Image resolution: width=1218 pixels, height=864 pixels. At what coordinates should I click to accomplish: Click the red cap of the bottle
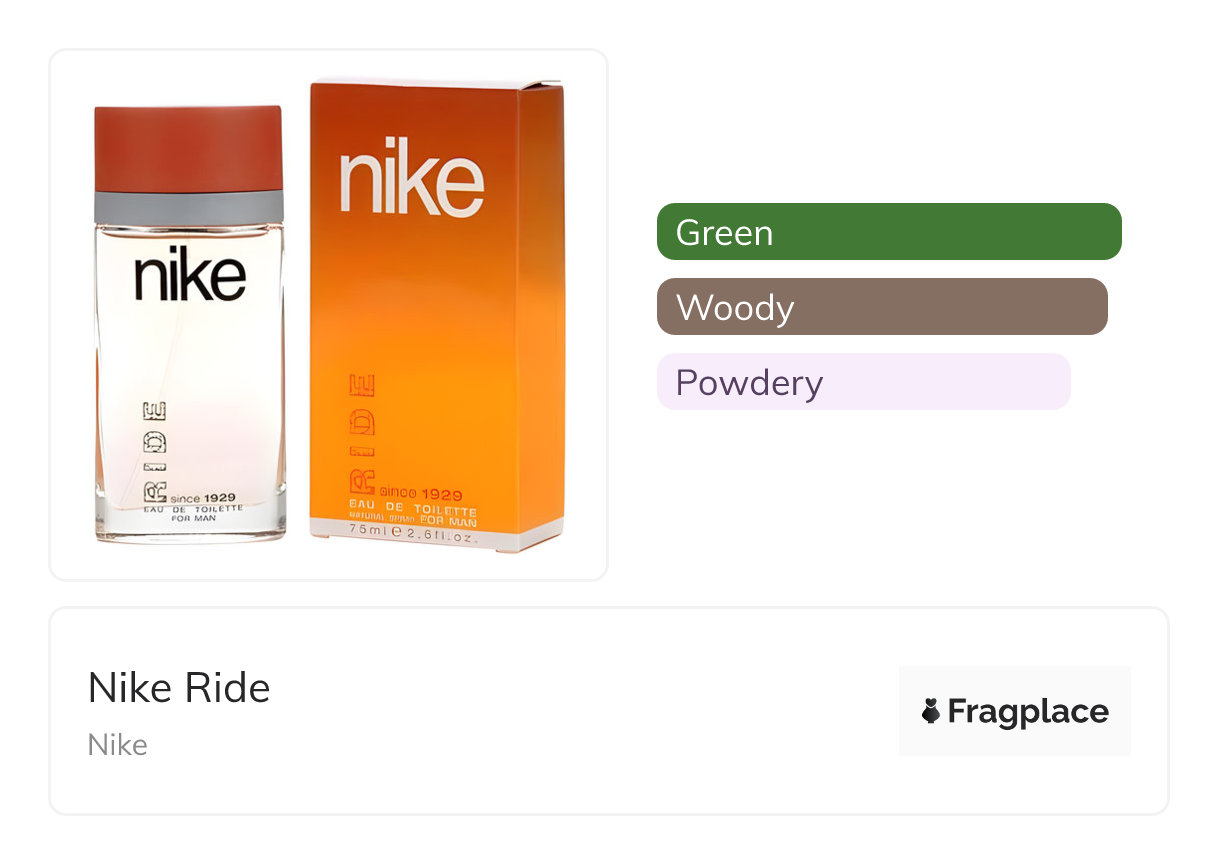coord(189,148)
